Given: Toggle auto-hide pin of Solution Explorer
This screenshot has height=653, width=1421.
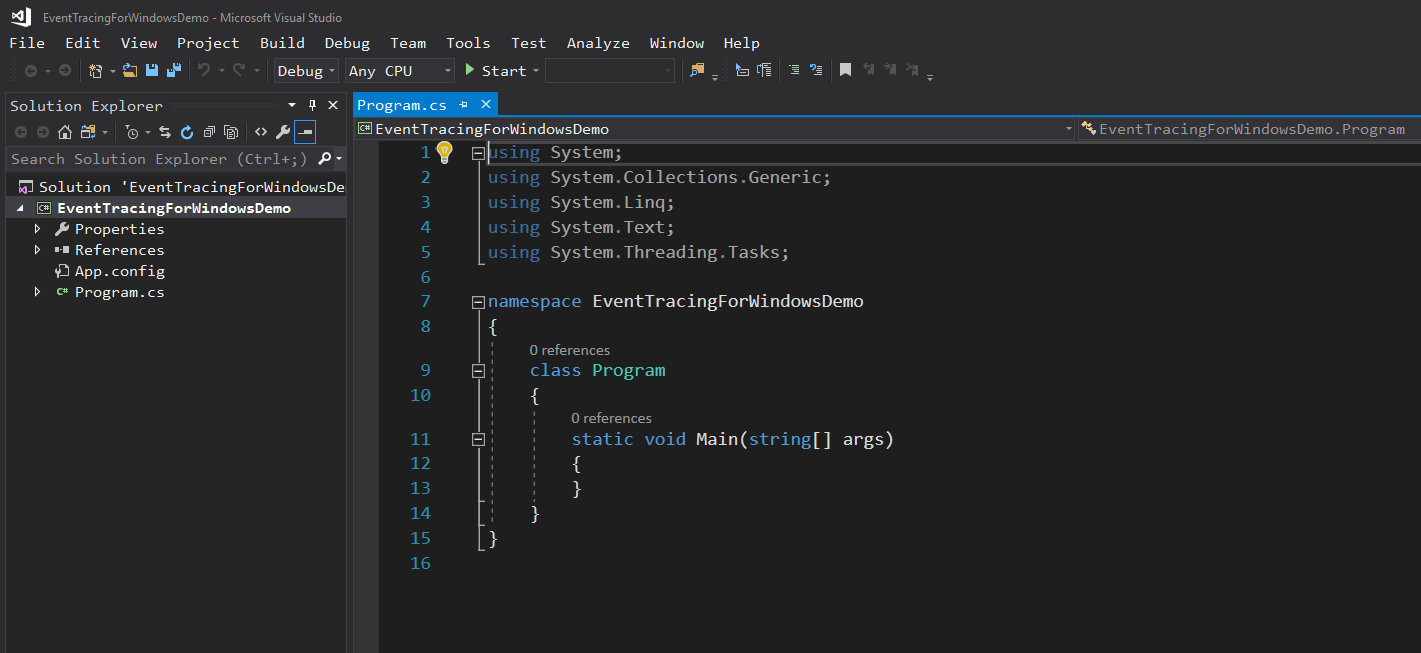Looking at the screenshot, I should click(x=312, y=105).
